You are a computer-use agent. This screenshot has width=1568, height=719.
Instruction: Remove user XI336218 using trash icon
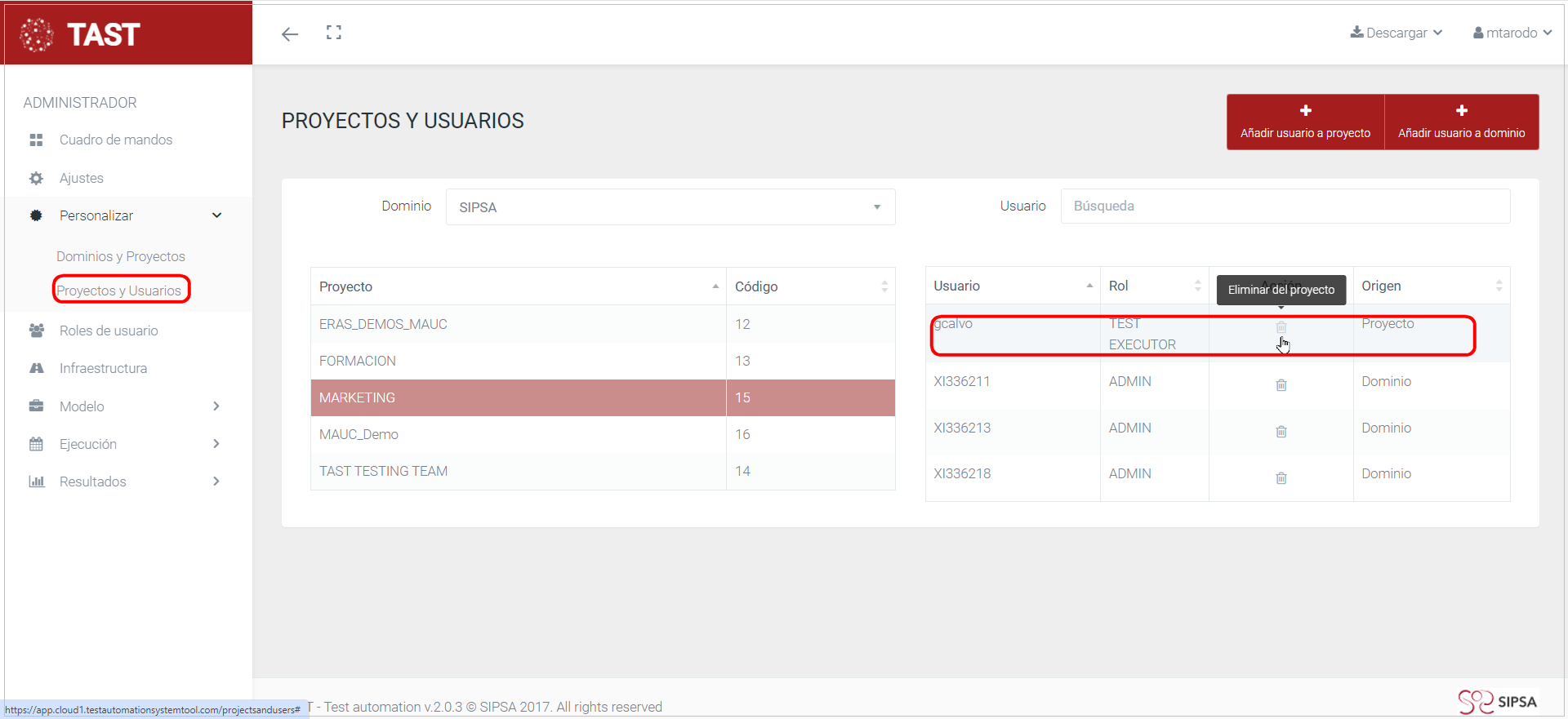pyautogui.click(x=1281, y=477)
